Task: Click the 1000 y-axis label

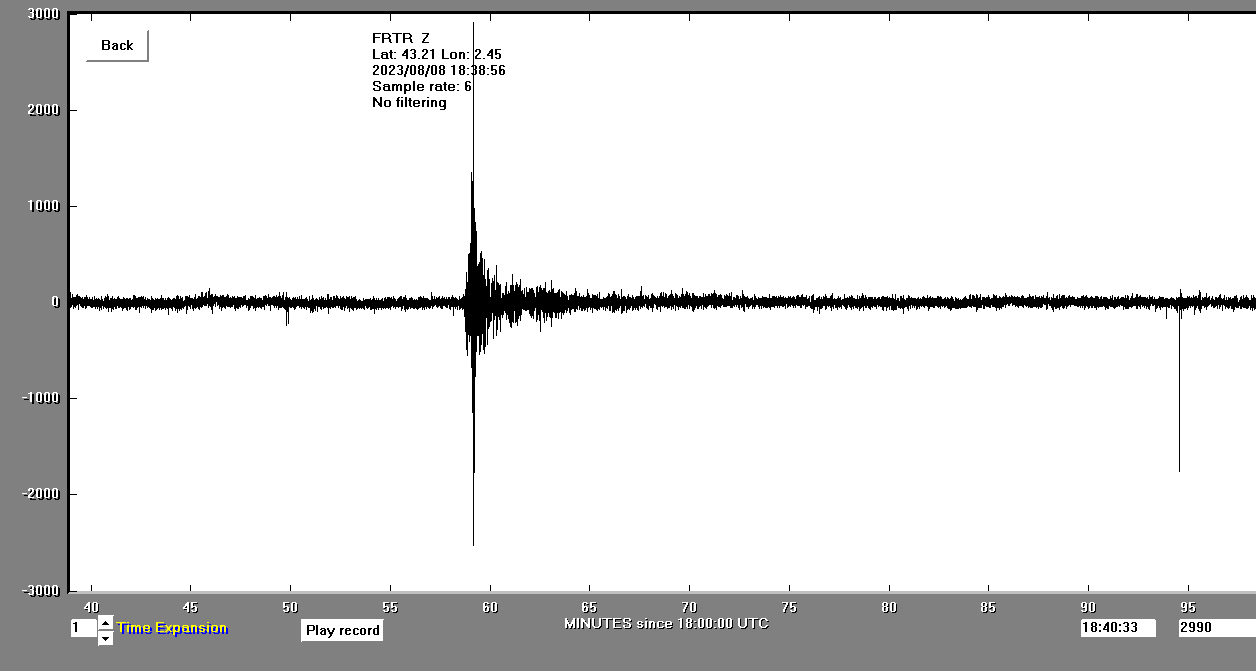Action: tap(43, 206)
